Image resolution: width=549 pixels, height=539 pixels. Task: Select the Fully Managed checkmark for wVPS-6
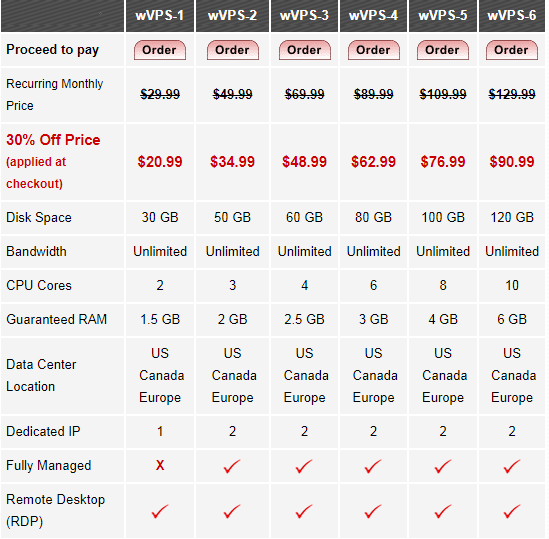(512, 466)
